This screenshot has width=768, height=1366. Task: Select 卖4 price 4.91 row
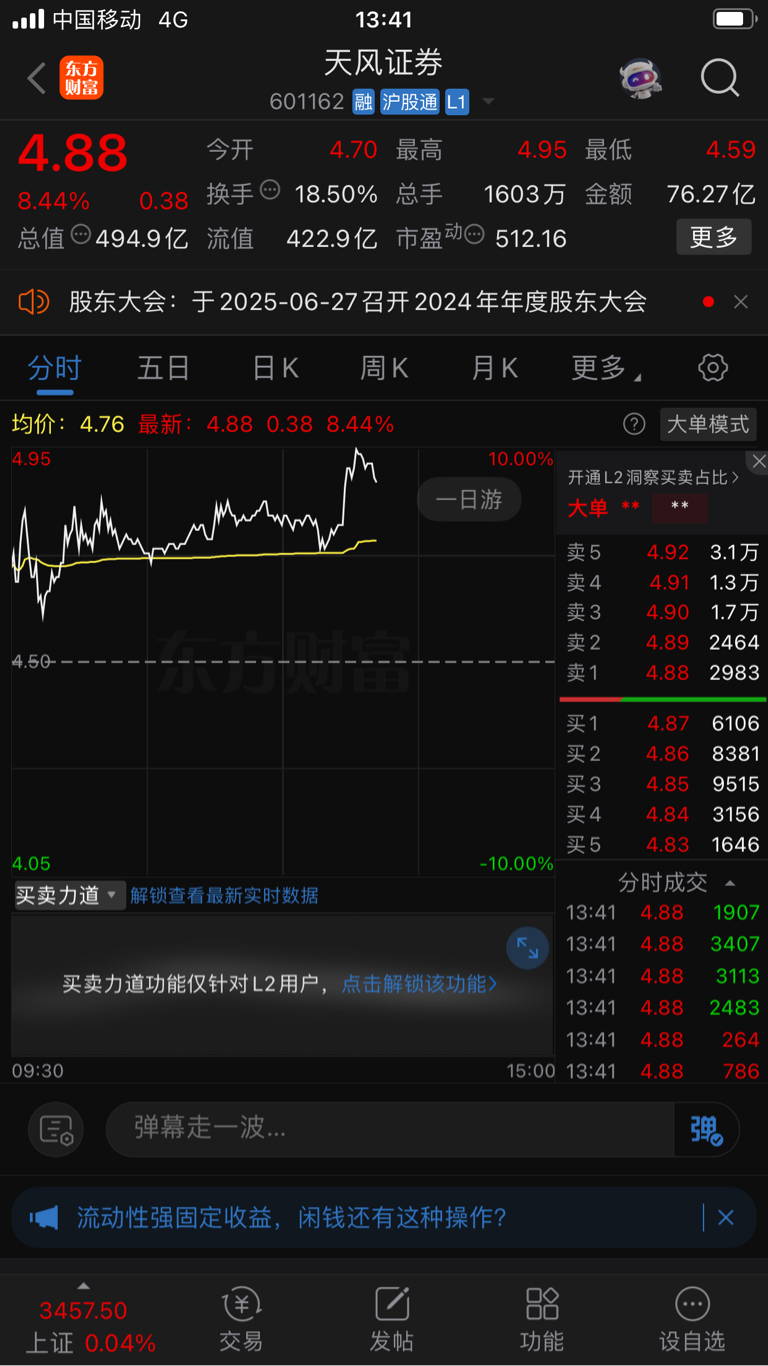tap(662, 582)
